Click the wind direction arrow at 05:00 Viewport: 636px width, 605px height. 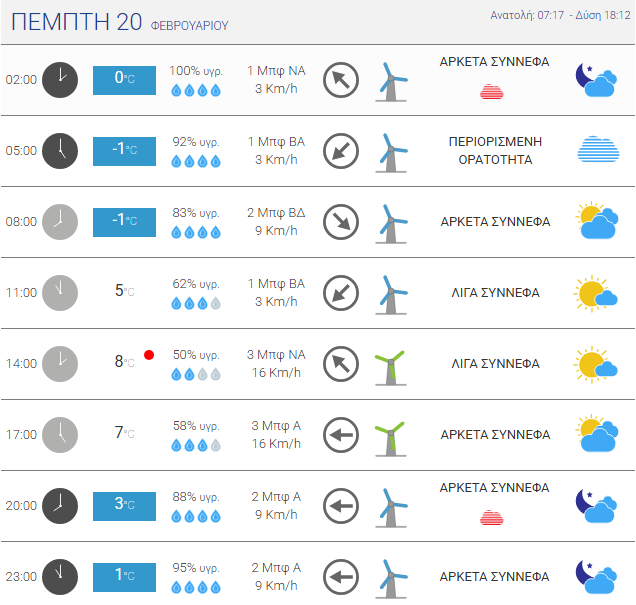coord(341,151)
